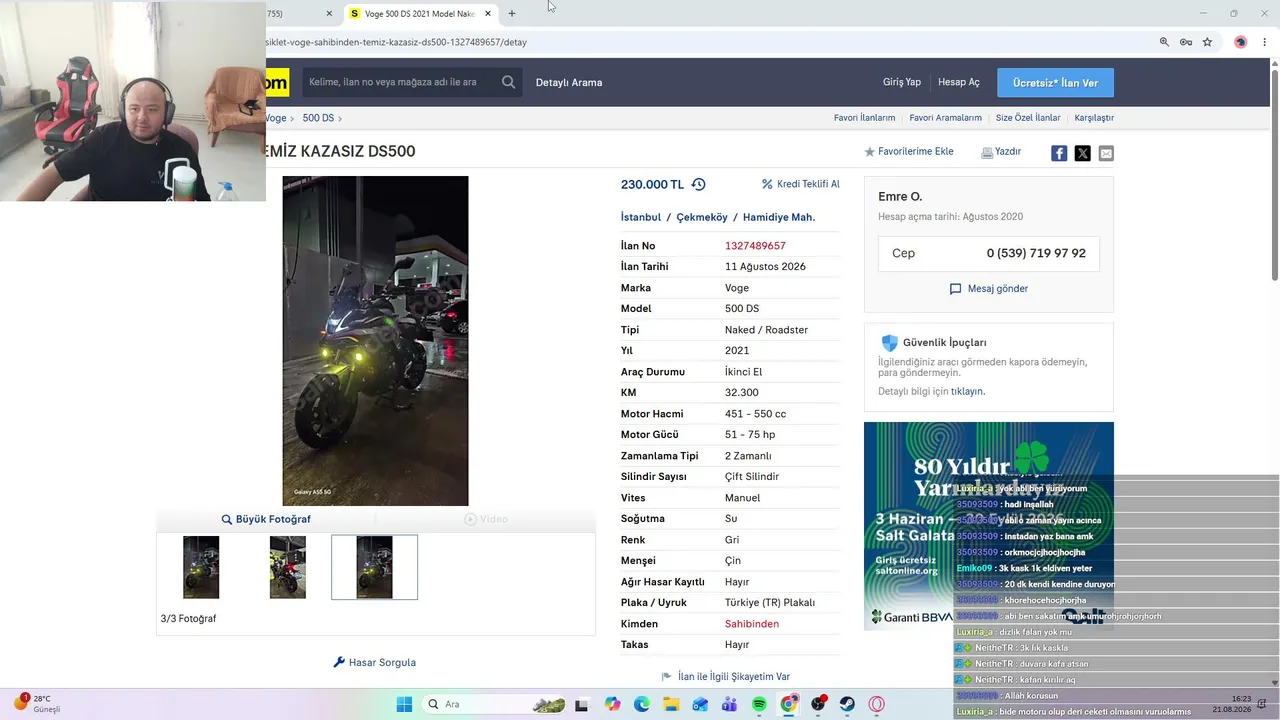1280x720 pixels.
Task: Click the complaint flag icon
Action: click(667, 677)
